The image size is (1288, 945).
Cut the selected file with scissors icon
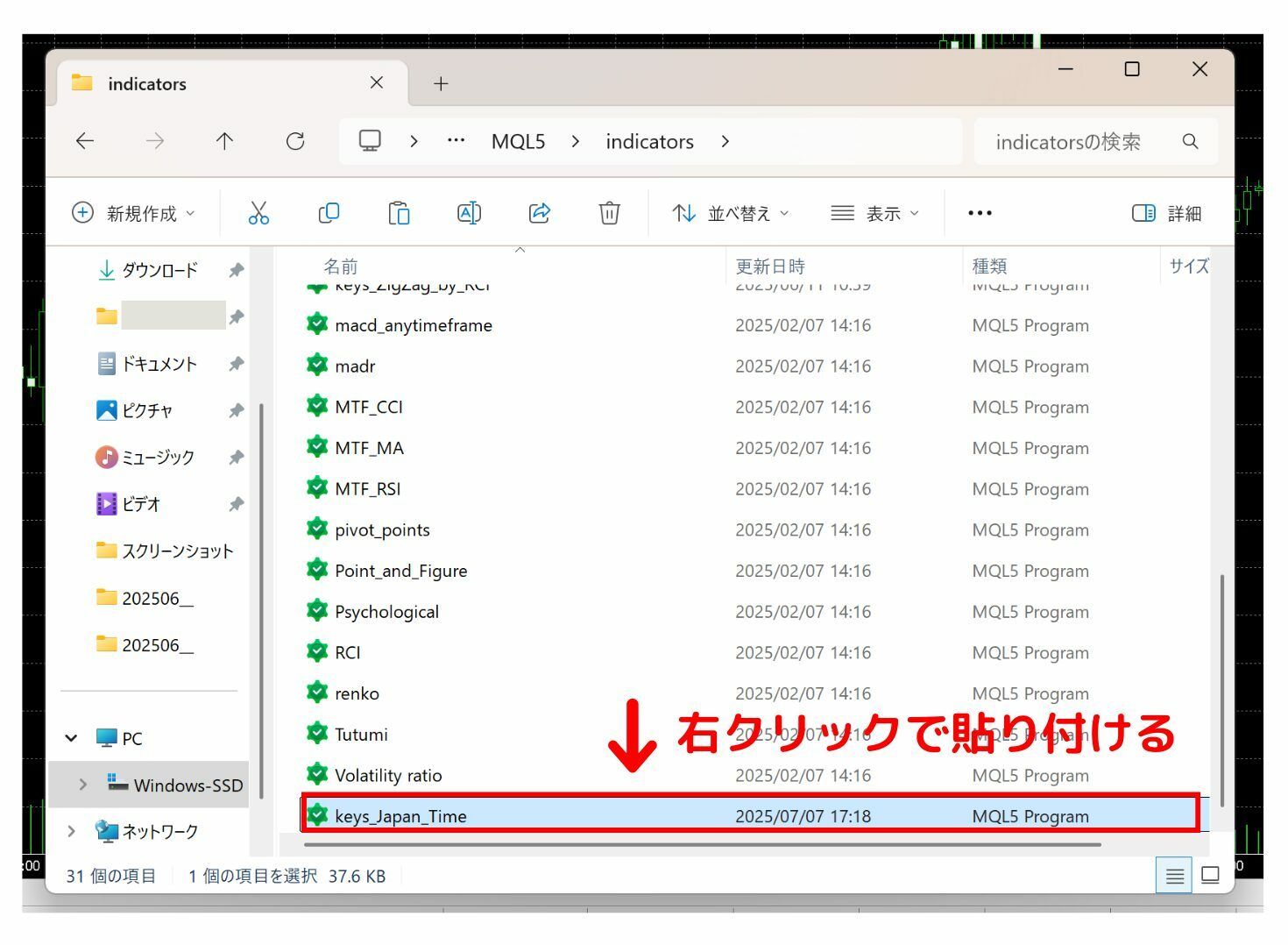pos(258,212)
